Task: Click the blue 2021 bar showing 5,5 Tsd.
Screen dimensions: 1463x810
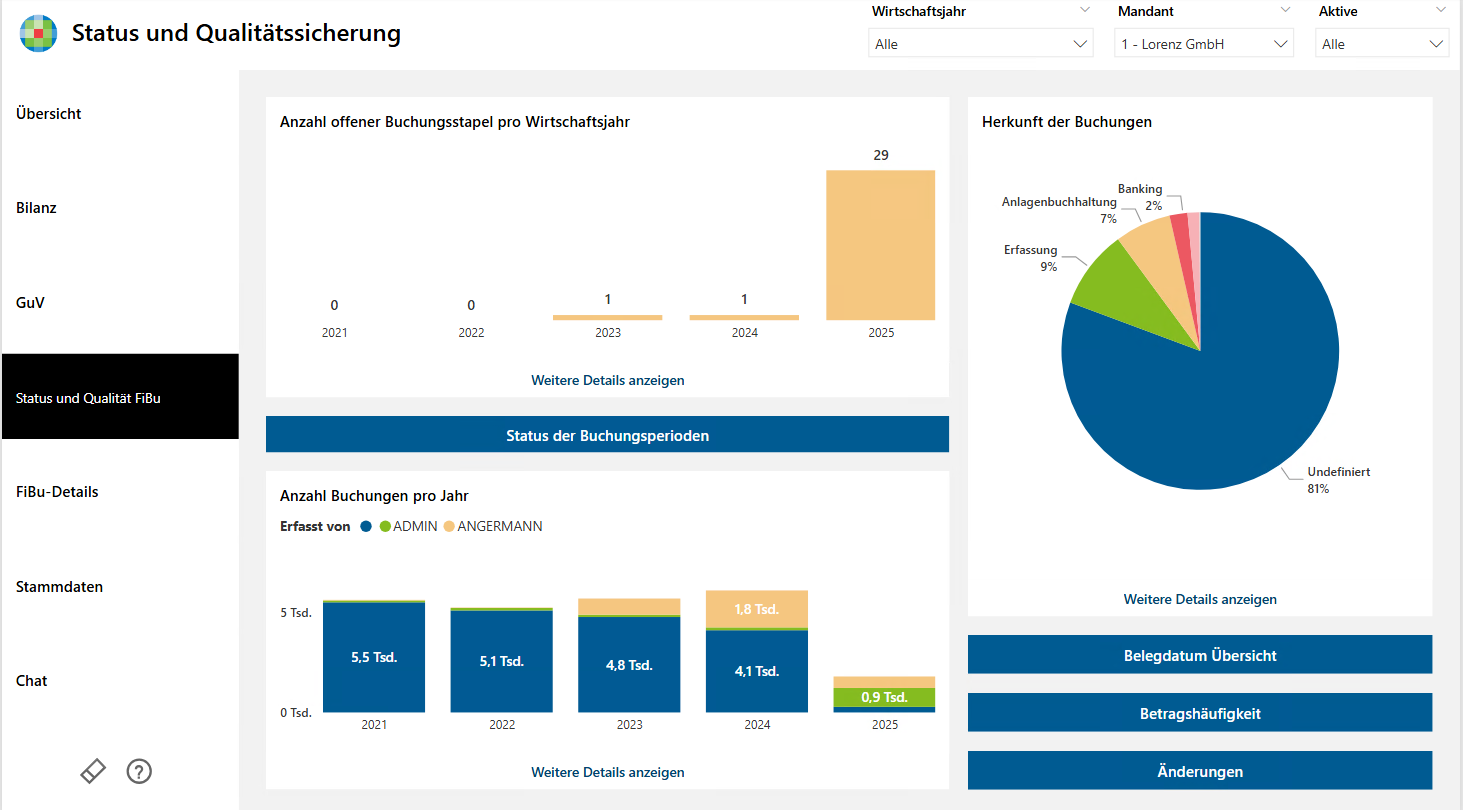Action: [374, 658]
